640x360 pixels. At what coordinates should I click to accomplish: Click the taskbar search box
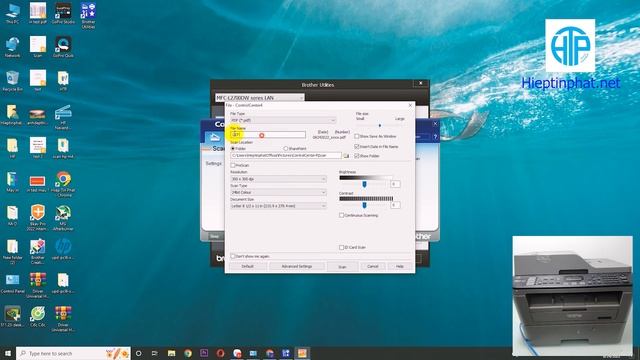pos(73,353)
